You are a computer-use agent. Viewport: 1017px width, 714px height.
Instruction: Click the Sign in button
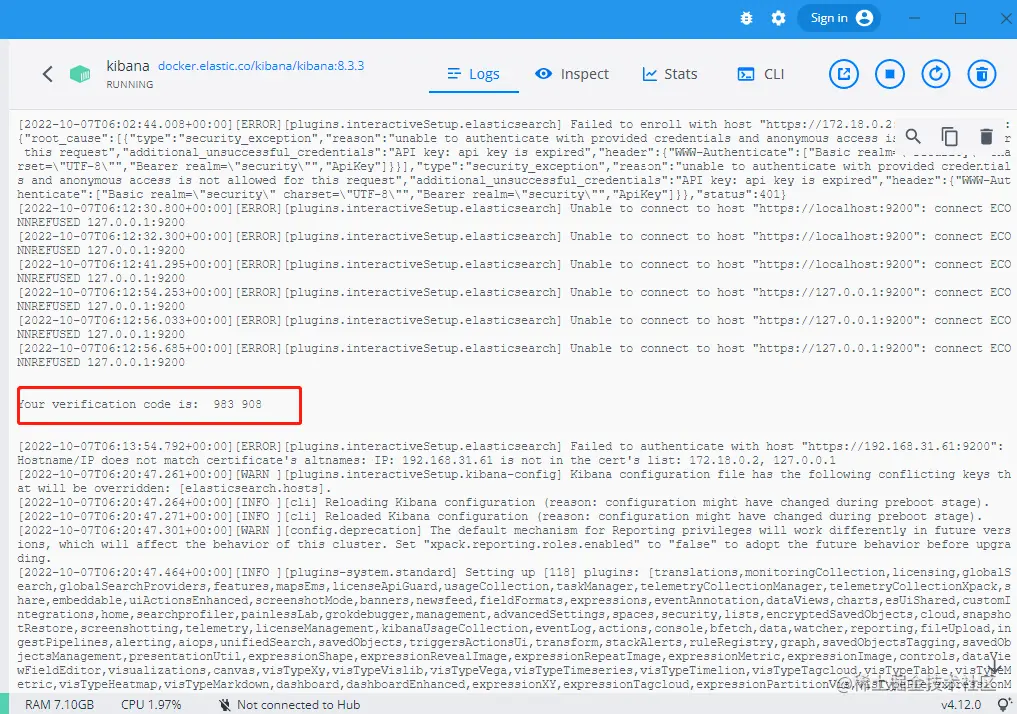click(839, 18)
